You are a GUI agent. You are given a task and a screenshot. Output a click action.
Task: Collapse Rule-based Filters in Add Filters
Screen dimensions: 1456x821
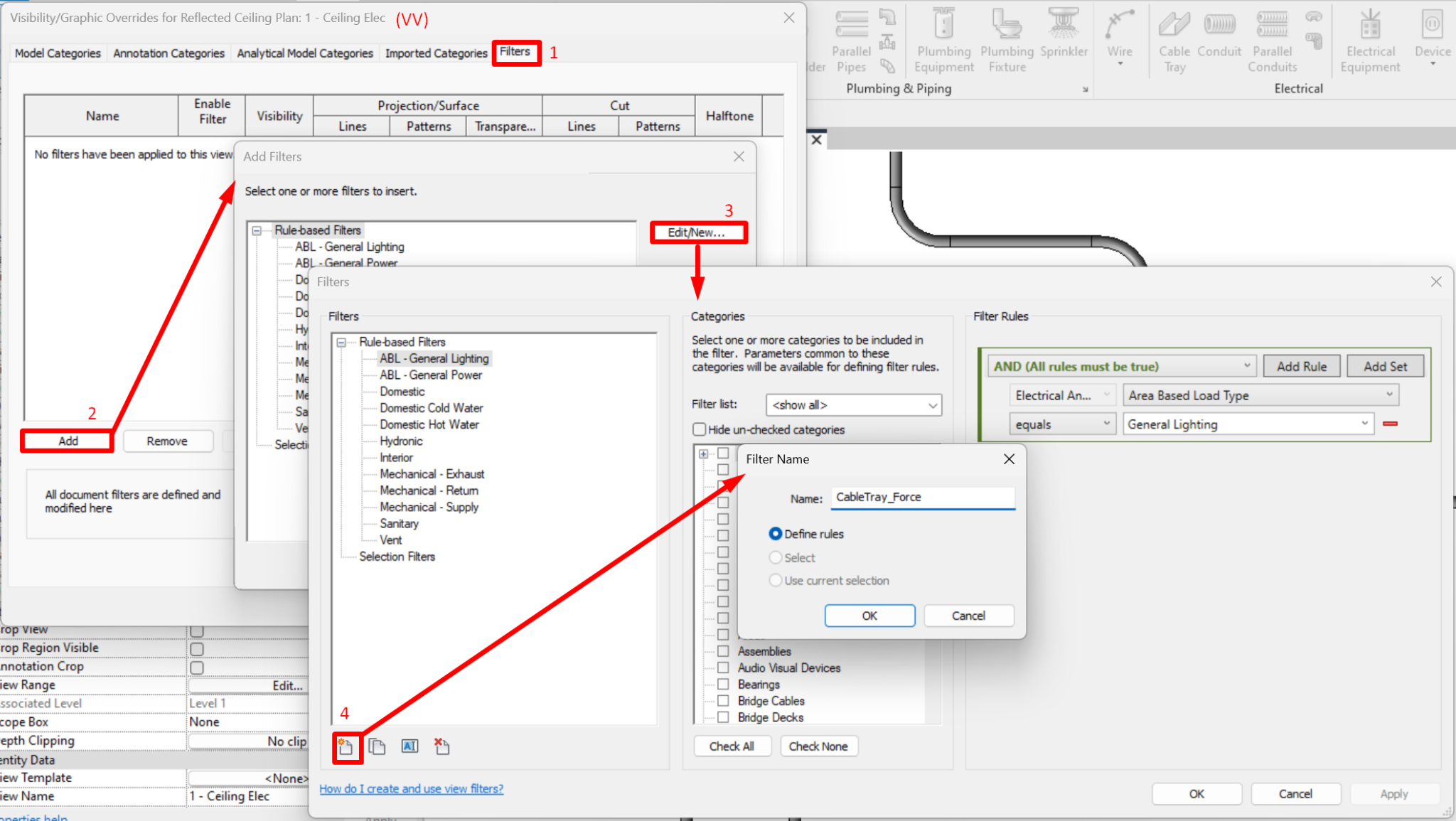(257, 230)
